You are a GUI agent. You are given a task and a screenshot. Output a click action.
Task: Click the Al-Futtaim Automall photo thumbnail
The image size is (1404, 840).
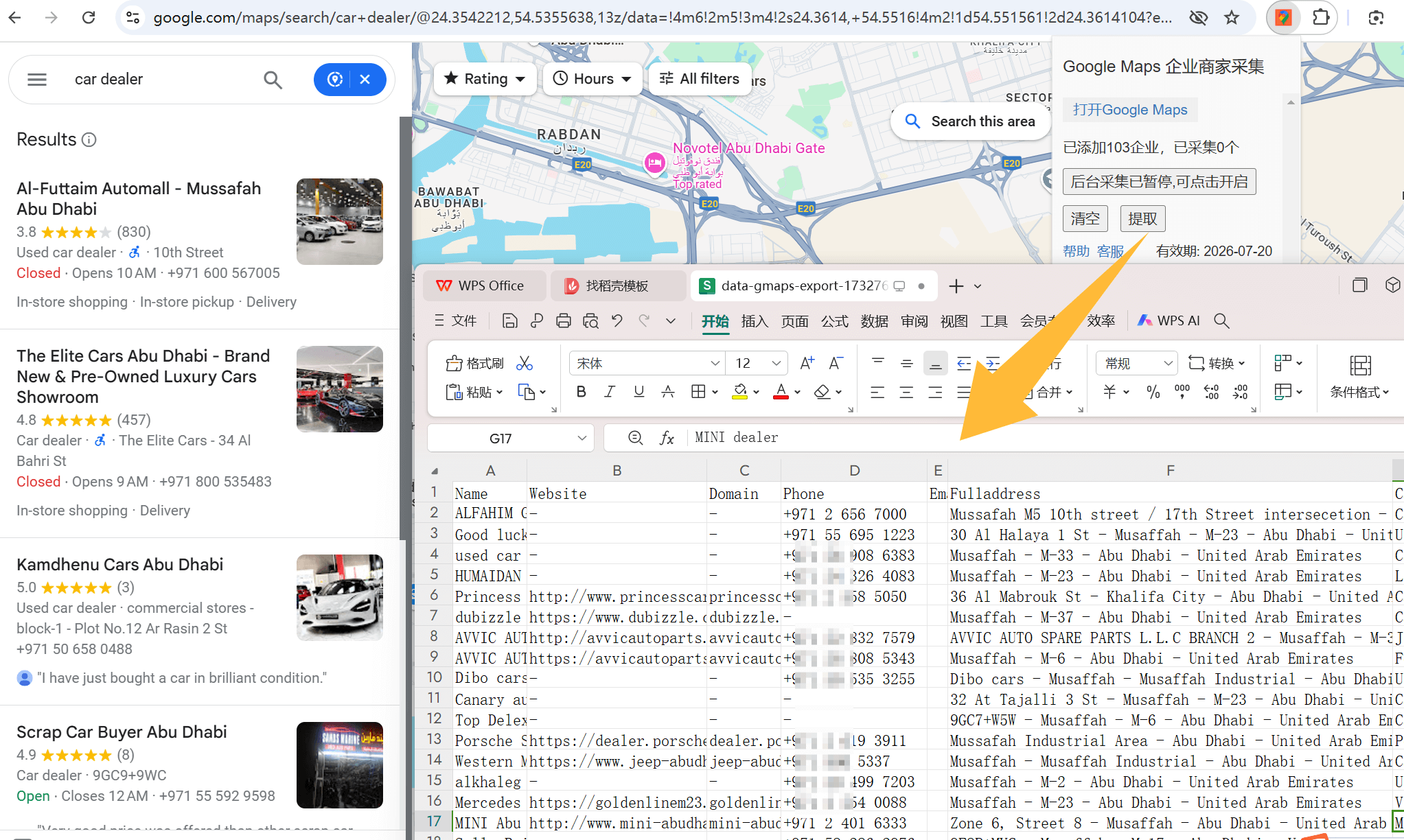(339, 222)
